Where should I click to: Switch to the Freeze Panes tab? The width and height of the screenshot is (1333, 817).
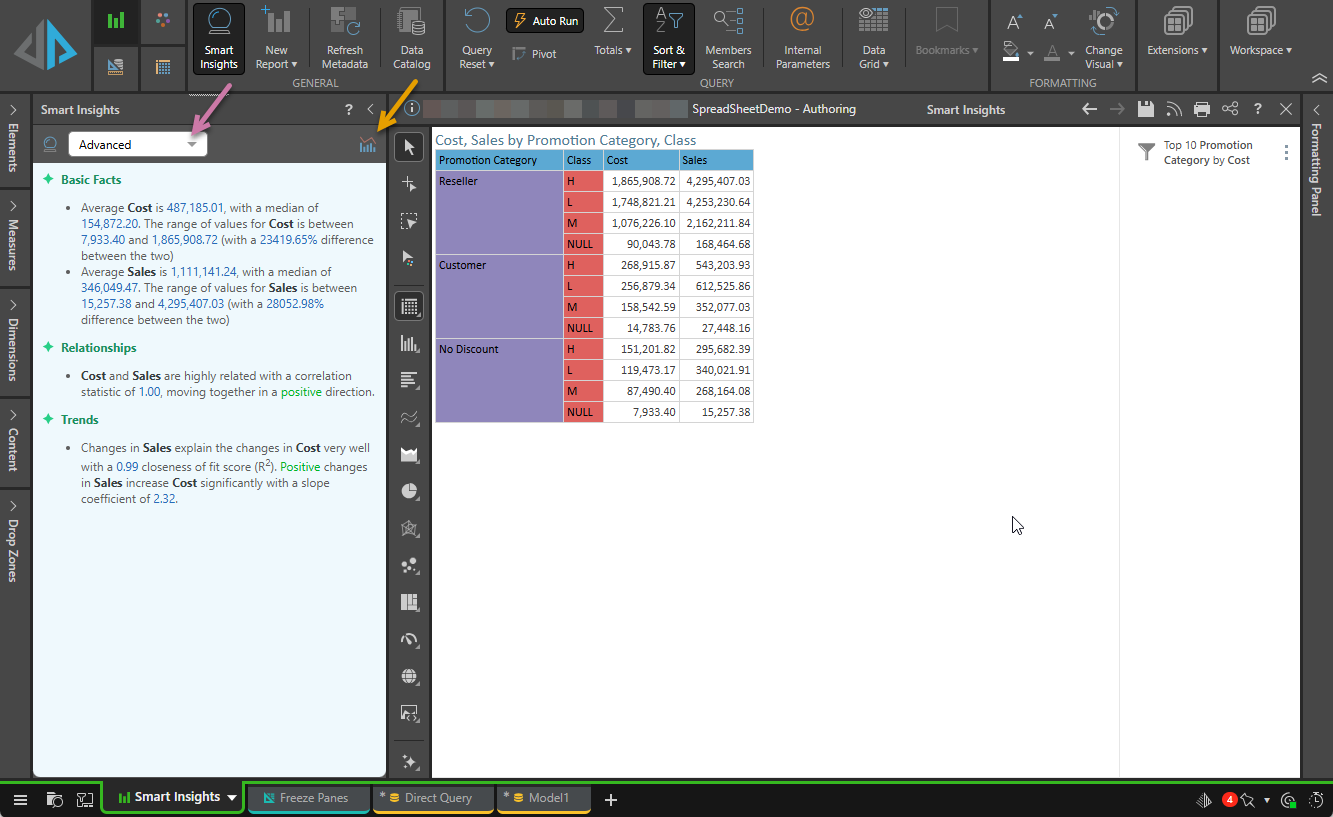[308, 798]
